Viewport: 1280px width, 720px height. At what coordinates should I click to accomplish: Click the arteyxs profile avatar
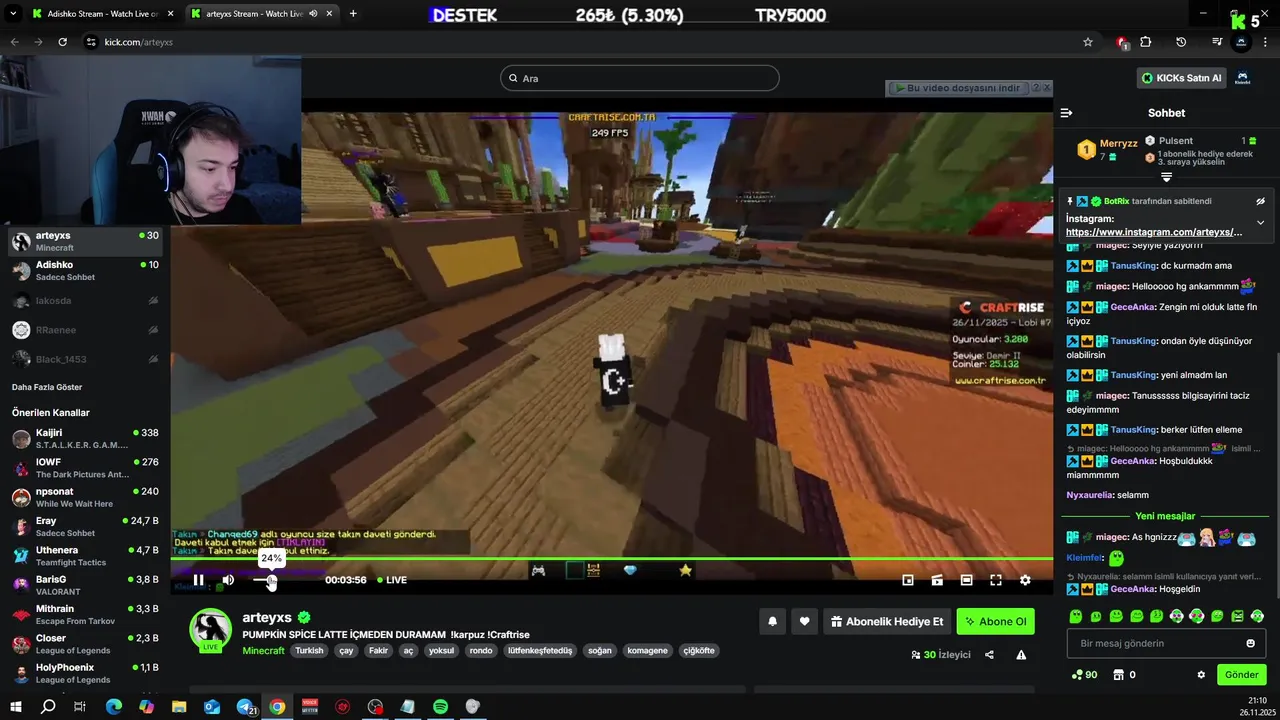pyautogui.click(x=211, y=630)
